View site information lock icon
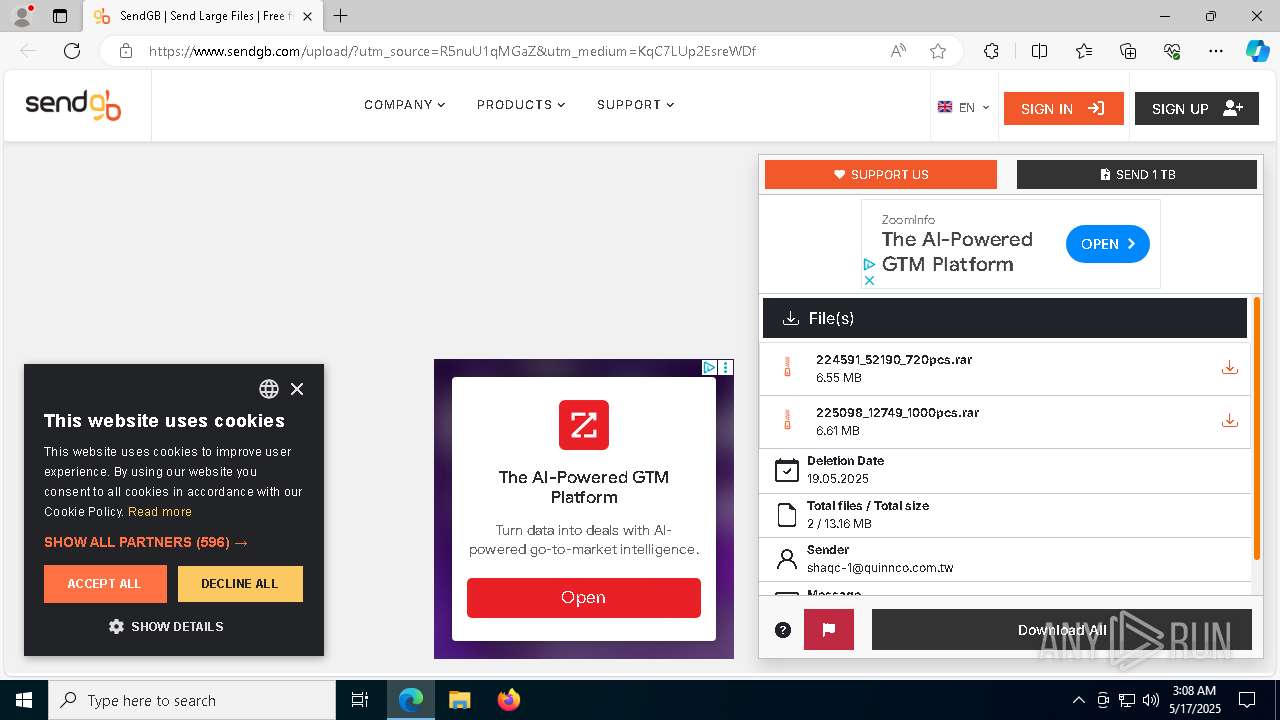Viewport: 1280px width, 720px height. point(126,51)
